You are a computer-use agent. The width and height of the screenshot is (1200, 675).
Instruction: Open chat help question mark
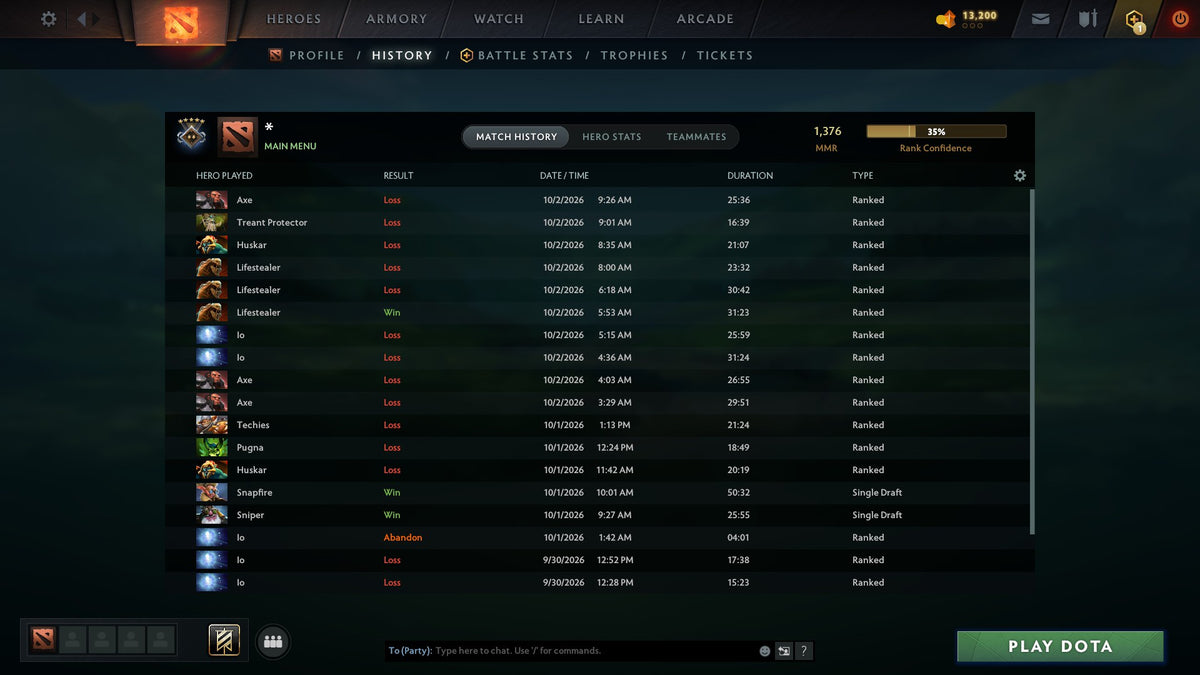click(x=804, y=651)
